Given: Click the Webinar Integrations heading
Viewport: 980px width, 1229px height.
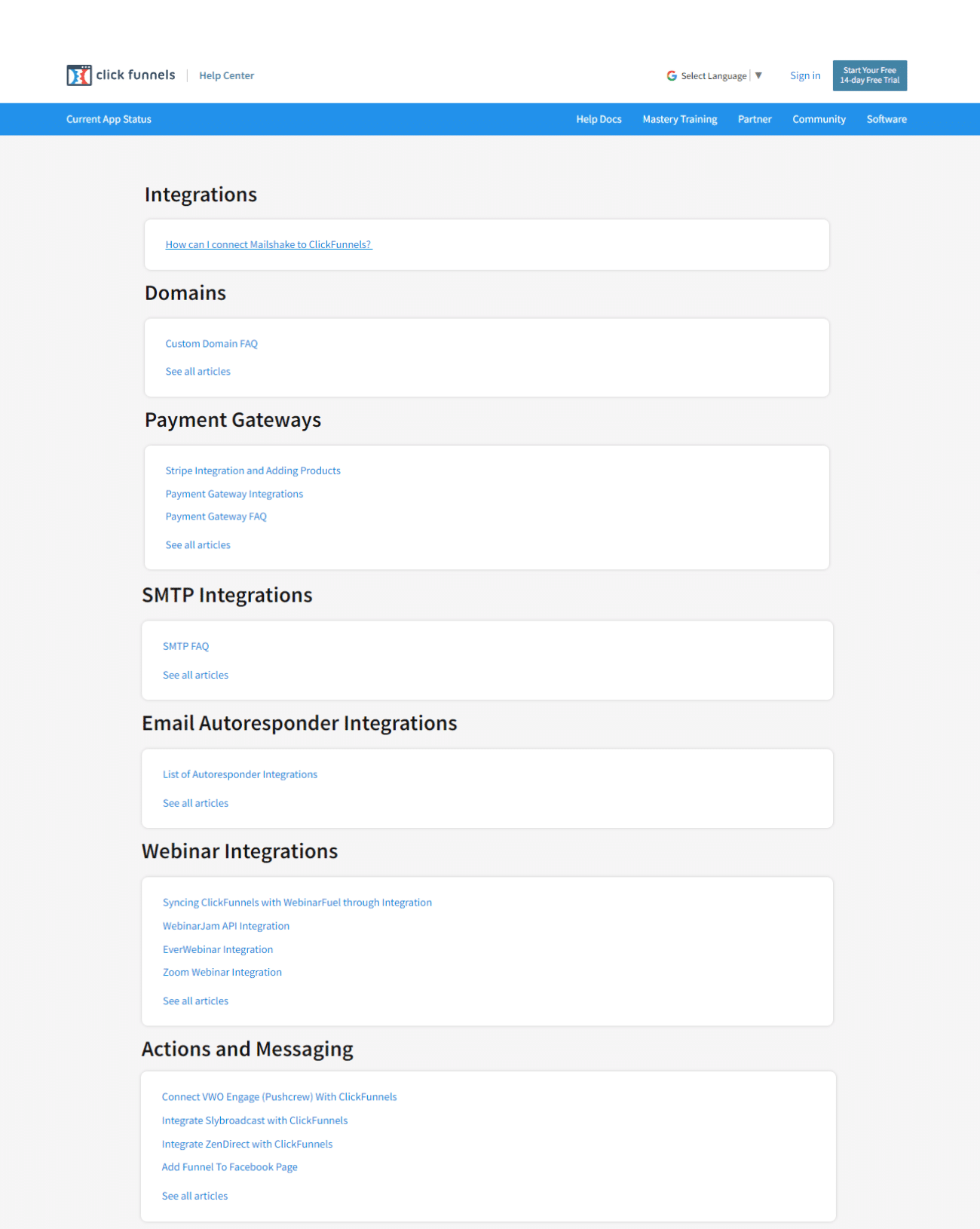Looking at the screenshot, I should pyautogui.click(x=240, y=851).
